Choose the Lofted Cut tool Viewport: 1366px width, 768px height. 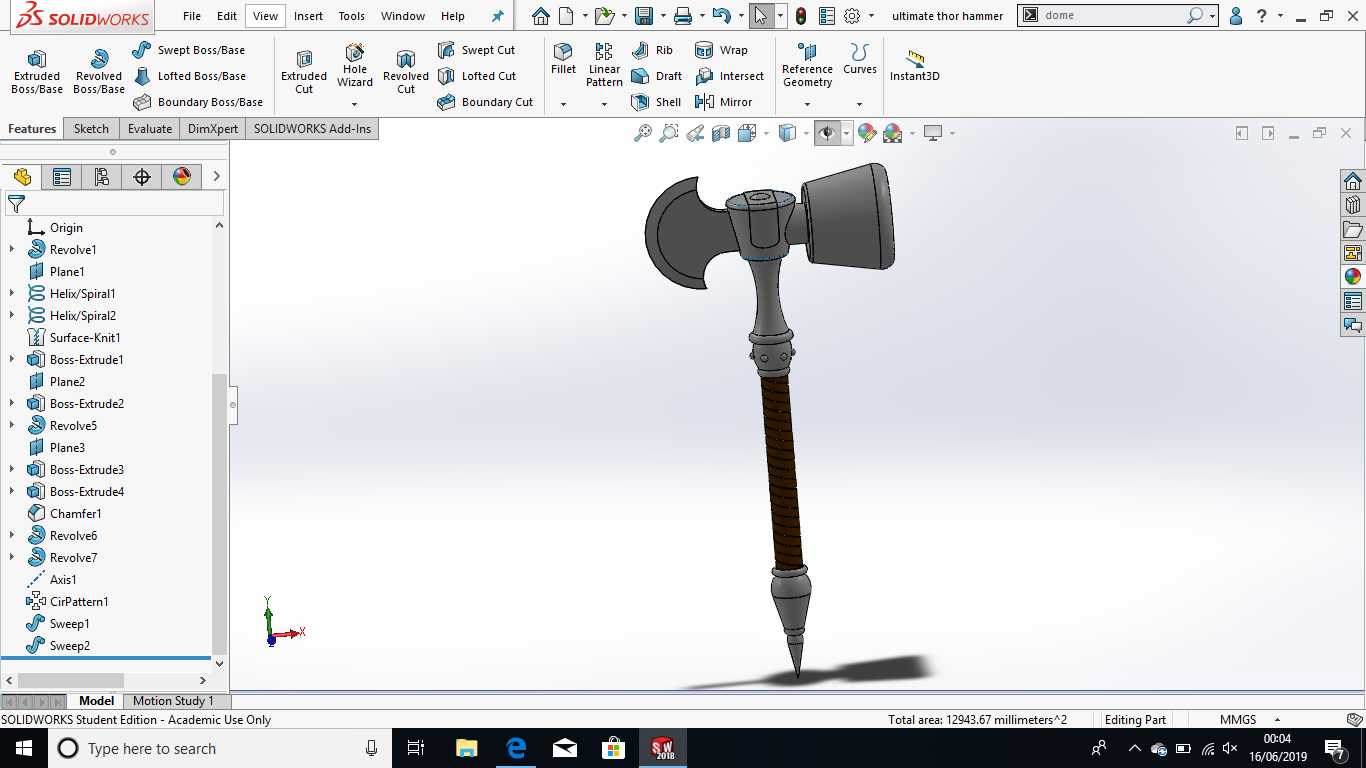click(x=477, y=76)
